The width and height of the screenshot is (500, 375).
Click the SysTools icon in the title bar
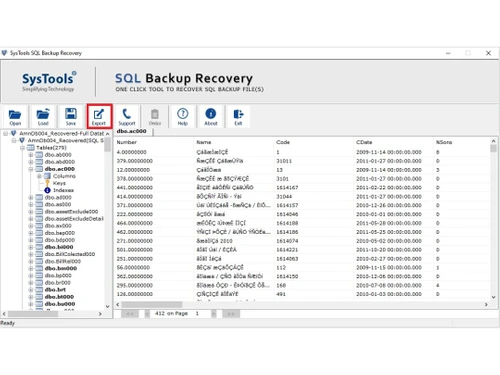[x=4, y=53]
